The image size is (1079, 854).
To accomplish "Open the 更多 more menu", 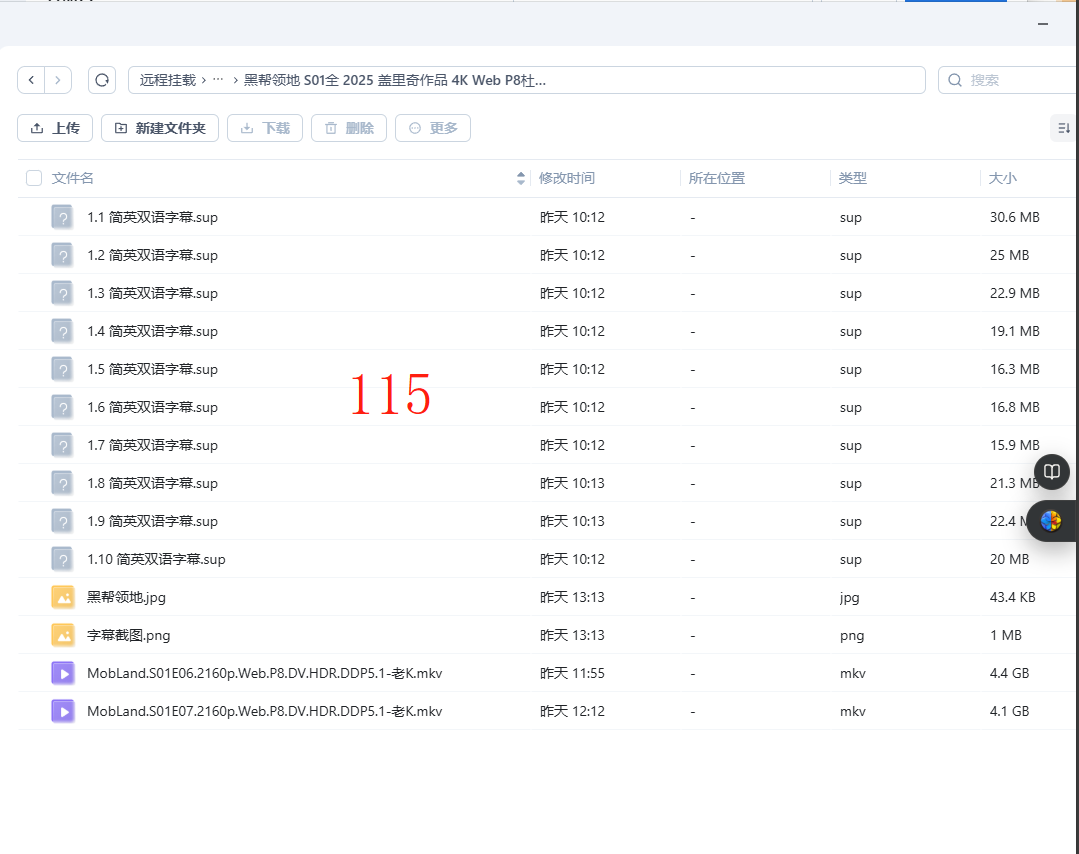I will (433, 128).
